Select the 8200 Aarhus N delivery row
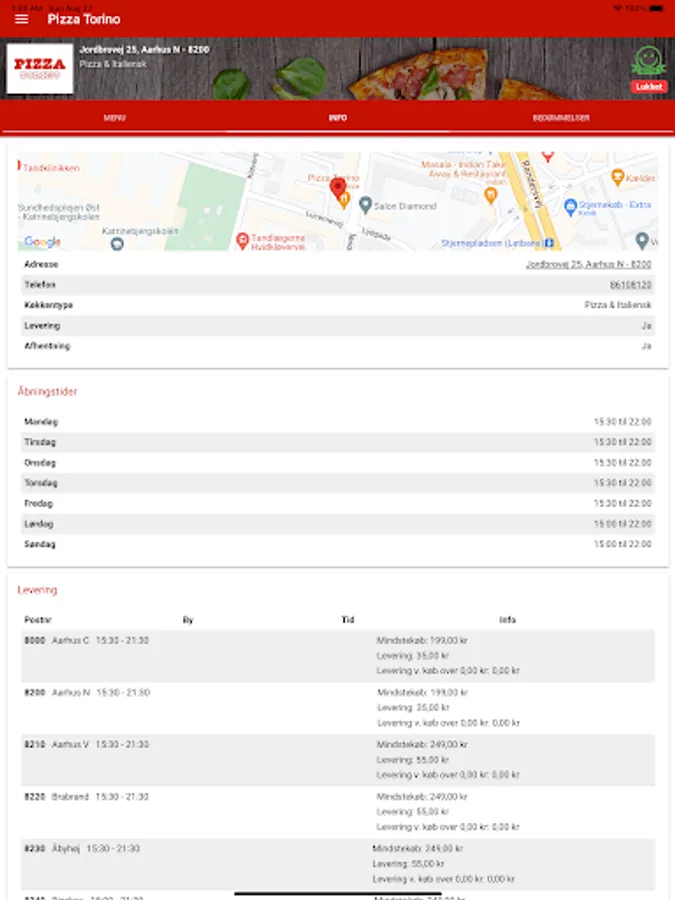Image resolution: width=675 pixels, height=900 pixels. pyautogui.click(x=338, y=708)
